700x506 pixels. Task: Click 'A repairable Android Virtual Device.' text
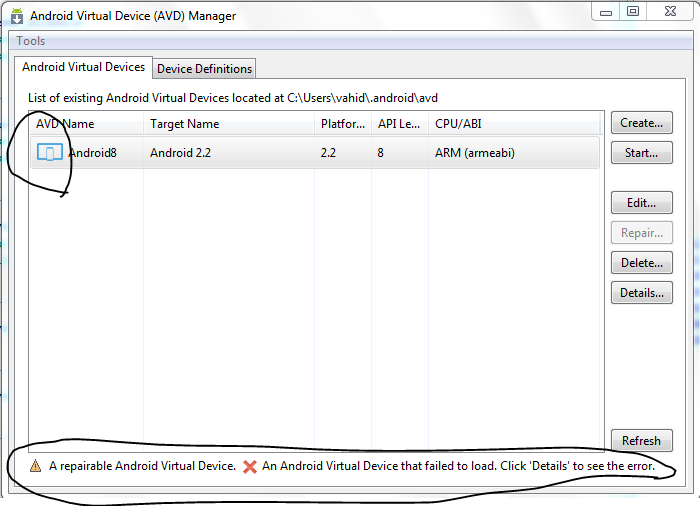coord(142,466)
